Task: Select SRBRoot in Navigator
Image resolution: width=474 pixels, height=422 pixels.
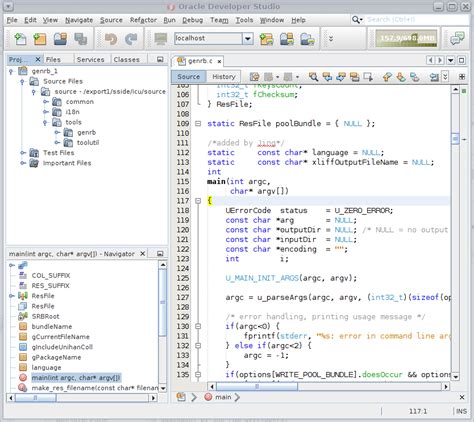Action: coord(45,316)
